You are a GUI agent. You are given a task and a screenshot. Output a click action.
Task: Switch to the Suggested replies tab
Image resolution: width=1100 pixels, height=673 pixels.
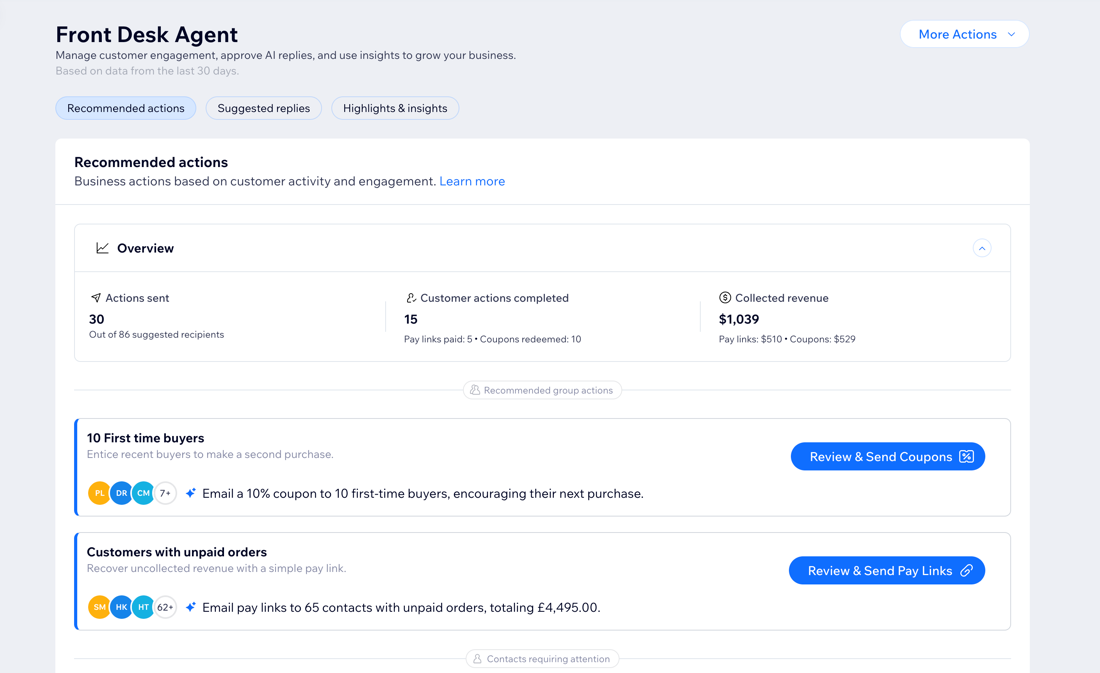(263, 108)
